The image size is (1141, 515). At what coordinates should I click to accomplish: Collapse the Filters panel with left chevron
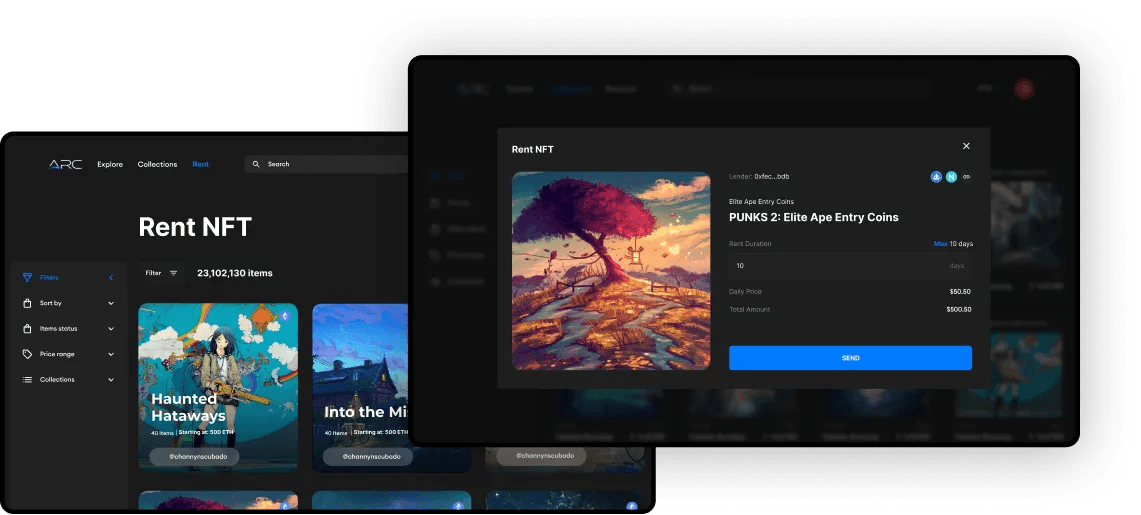pos(111,278)
